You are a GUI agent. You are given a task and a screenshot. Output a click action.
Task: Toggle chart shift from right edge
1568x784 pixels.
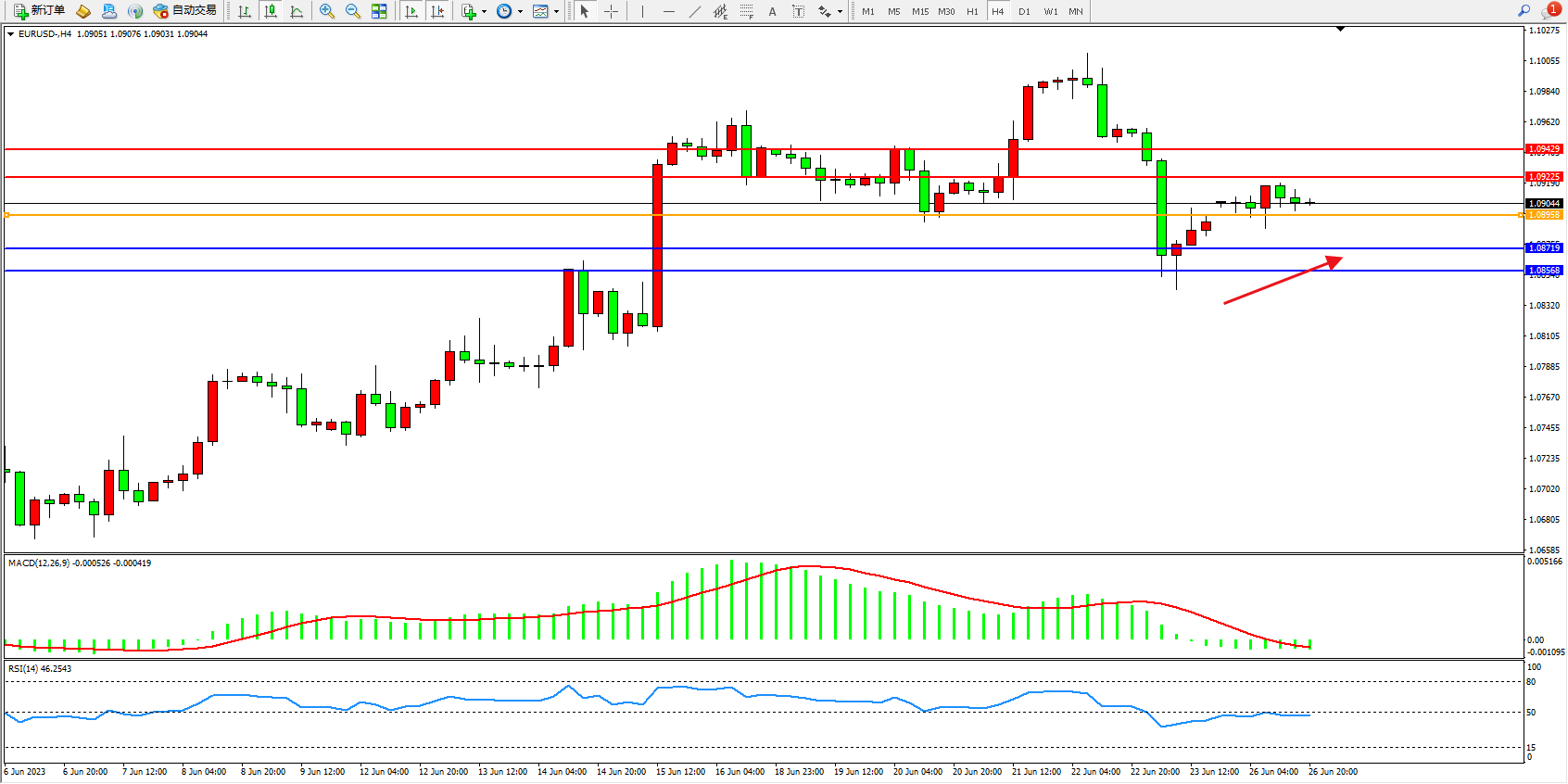[437, 11]
